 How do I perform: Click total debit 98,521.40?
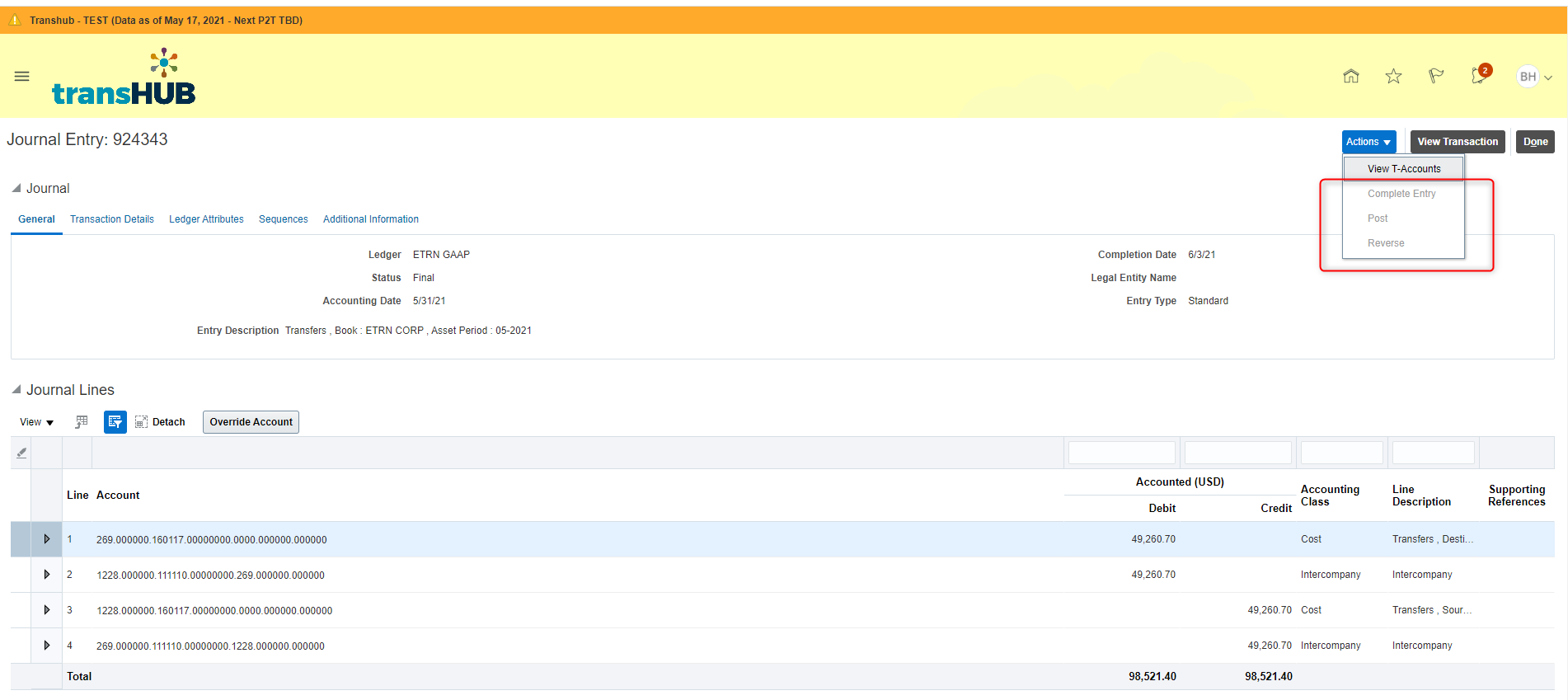coord(1153,677)
